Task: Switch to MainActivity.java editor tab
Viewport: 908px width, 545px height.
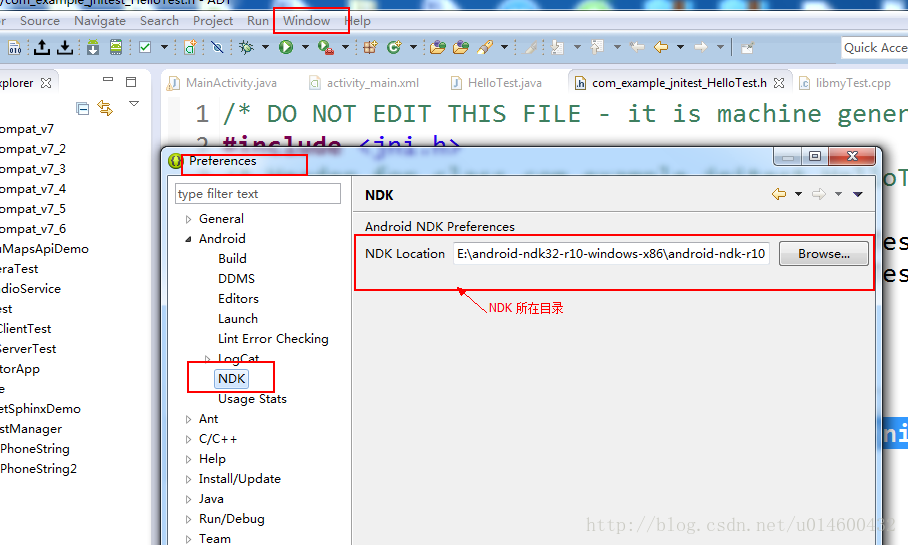Action: pos(222,83)
